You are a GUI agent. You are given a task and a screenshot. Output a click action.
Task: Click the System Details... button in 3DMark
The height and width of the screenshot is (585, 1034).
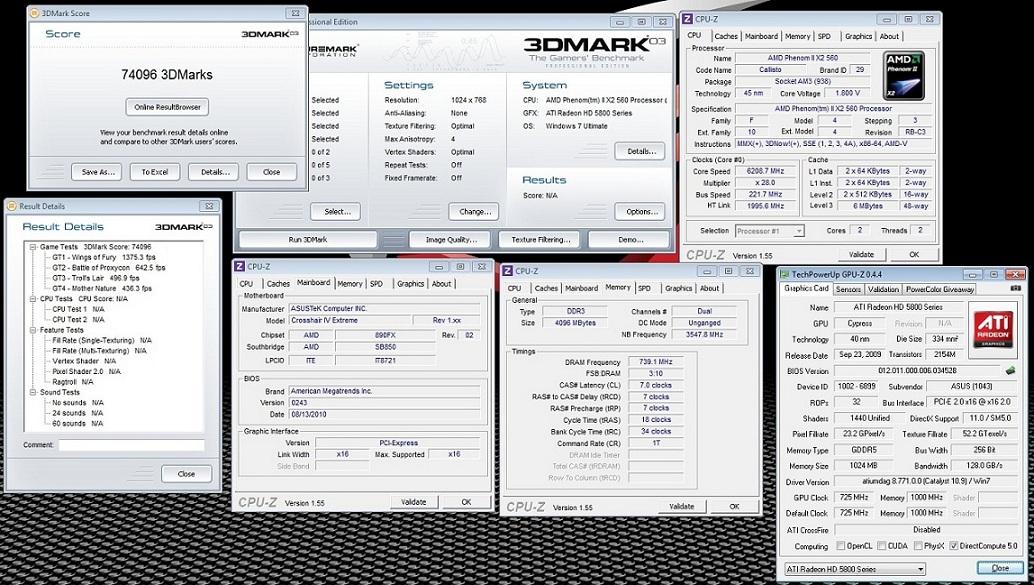coord(640,151)
